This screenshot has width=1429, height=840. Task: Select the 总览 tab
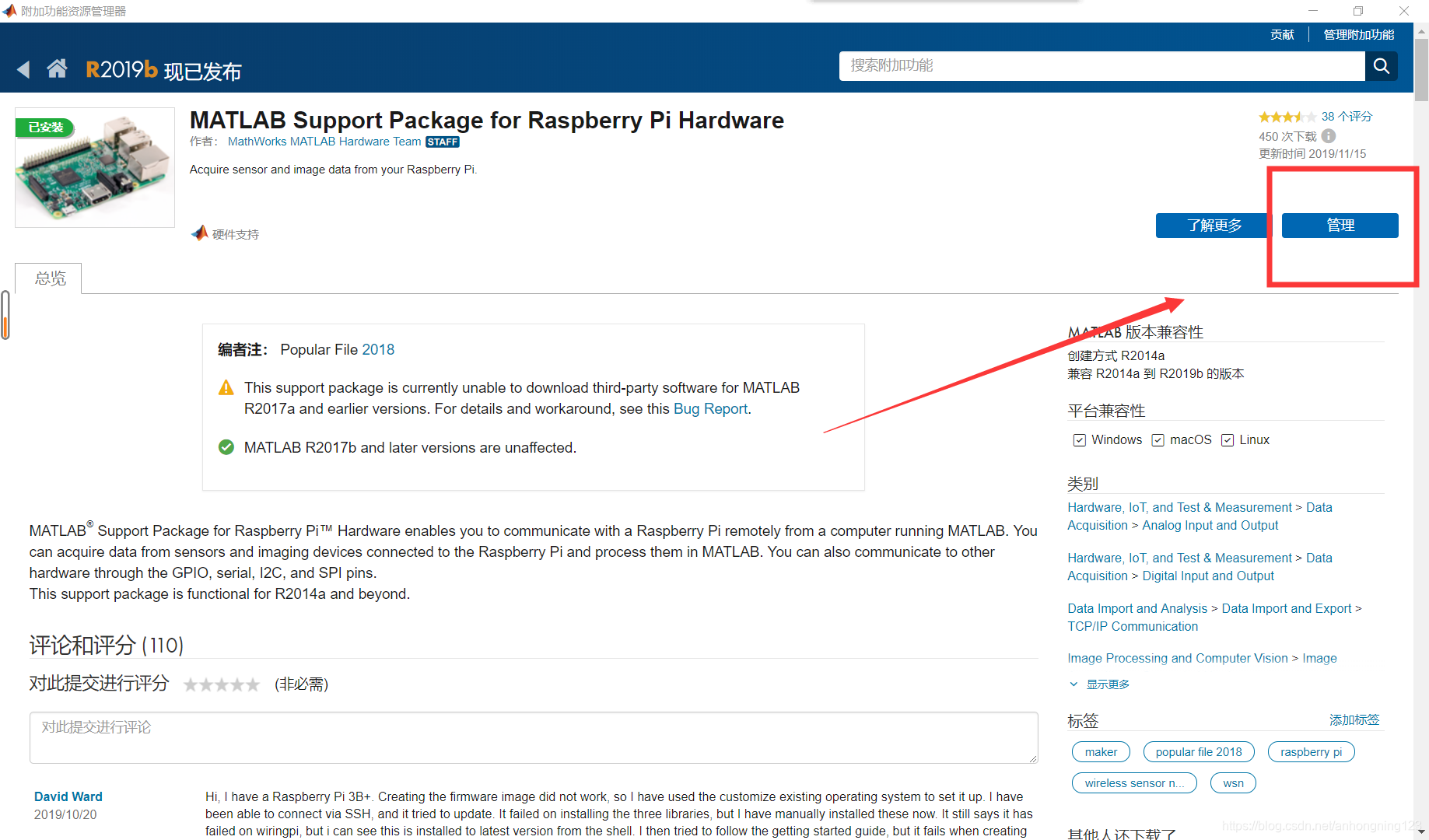pyautogui.click(x=50, y=278)
